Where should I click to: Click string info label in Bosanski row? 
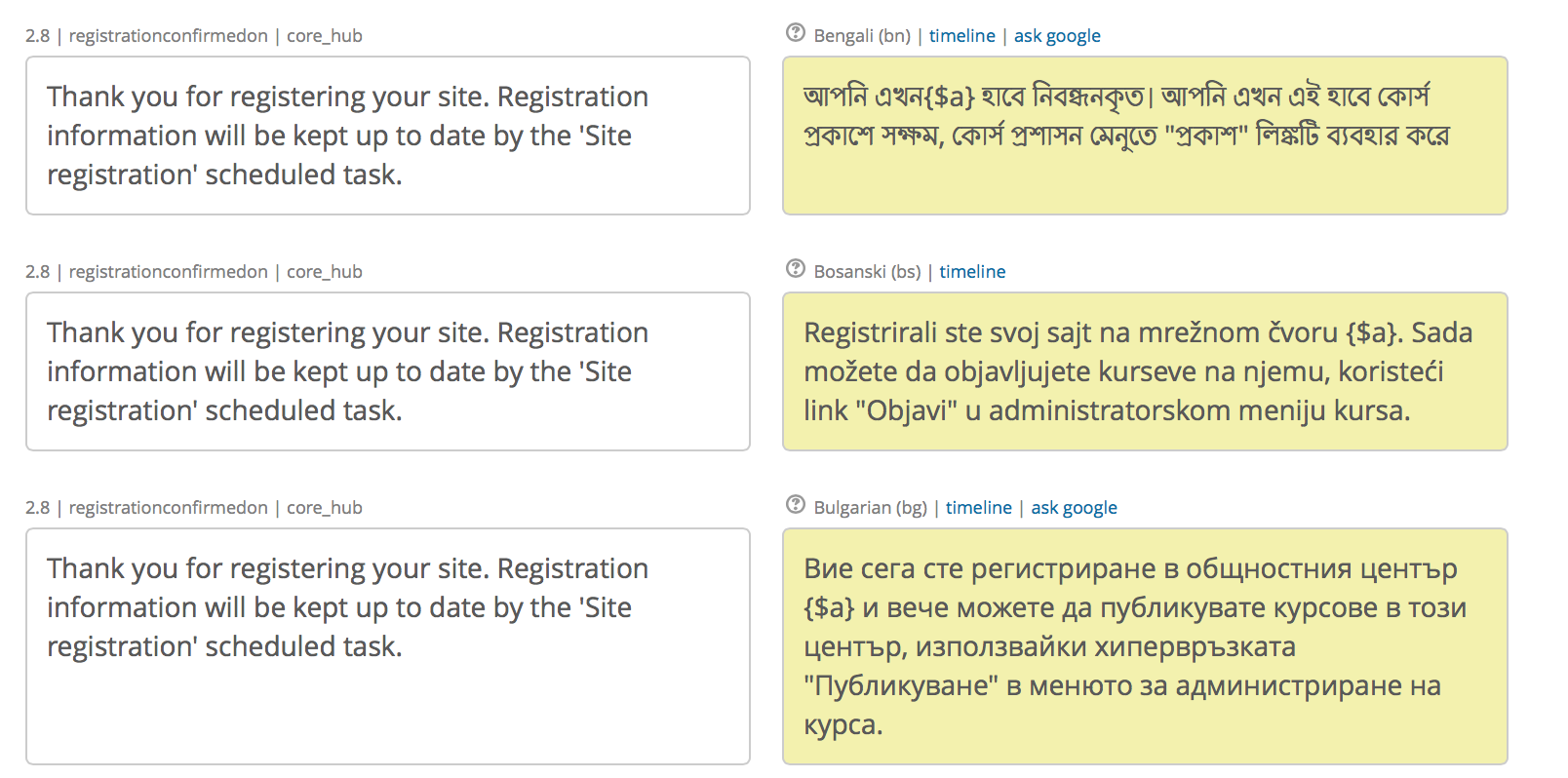[194, 272]
